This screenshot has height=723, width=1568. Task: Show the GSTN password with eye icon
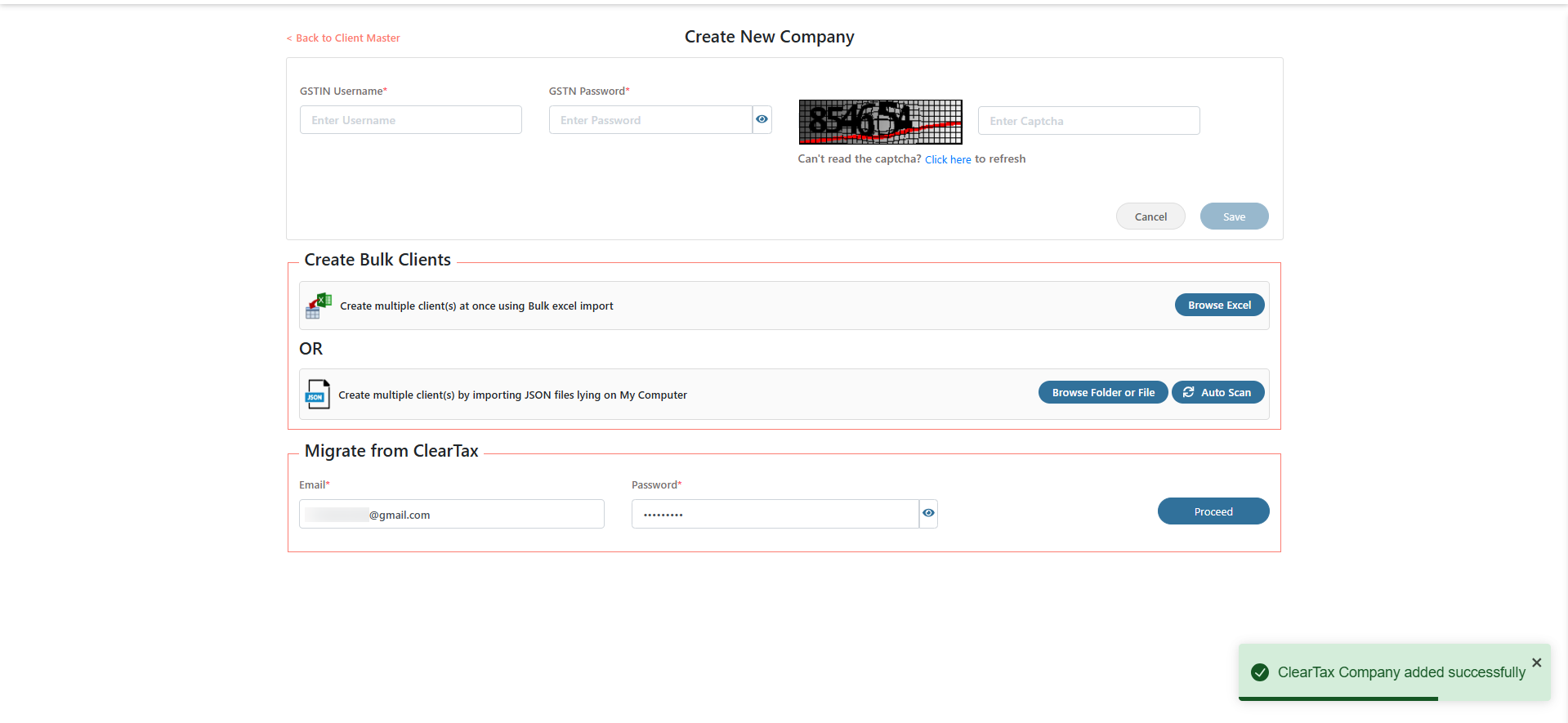[762, 120]
